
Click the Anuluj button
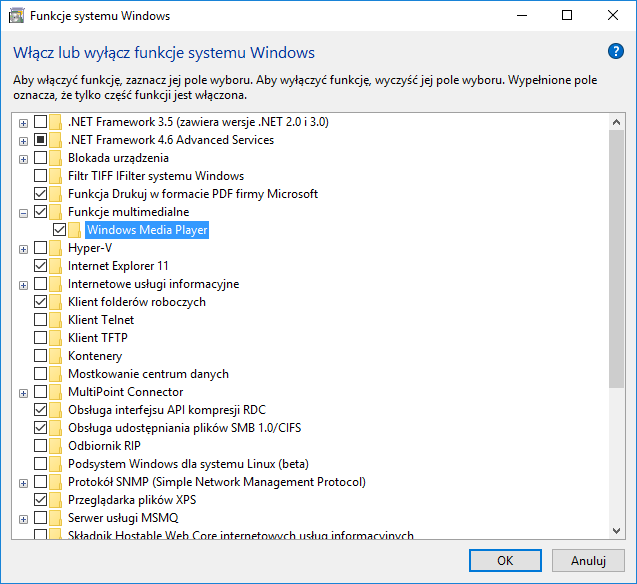[588, 560]
